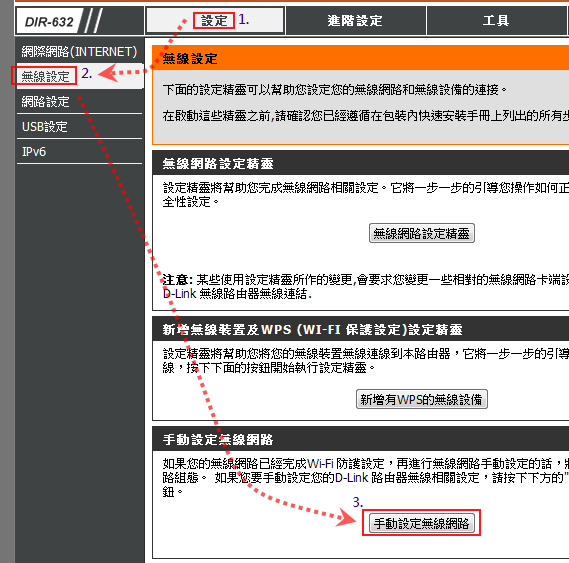Click the 無線網路設定精靈 dark section heading
Viewport: 569px width, 563px height.
[x=218, y=164]
